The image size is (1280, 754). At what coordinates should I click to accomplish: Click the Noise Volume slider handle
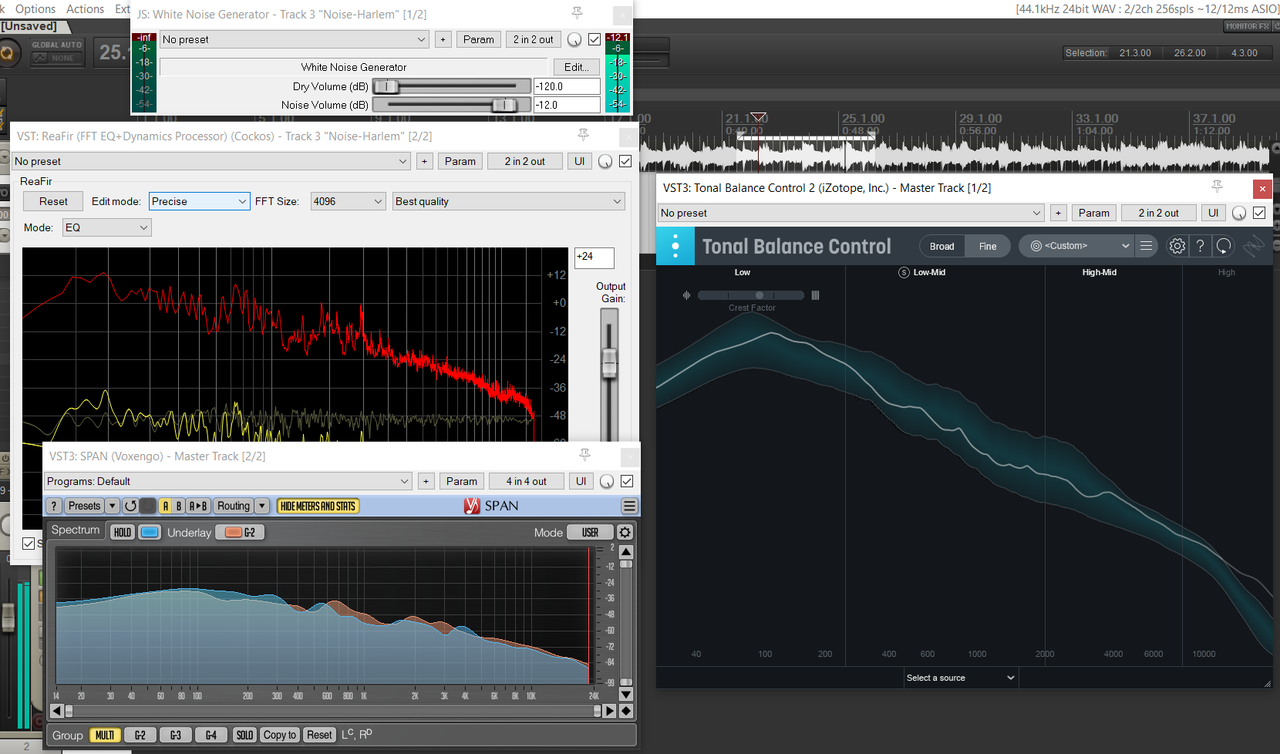coord(505,105)
